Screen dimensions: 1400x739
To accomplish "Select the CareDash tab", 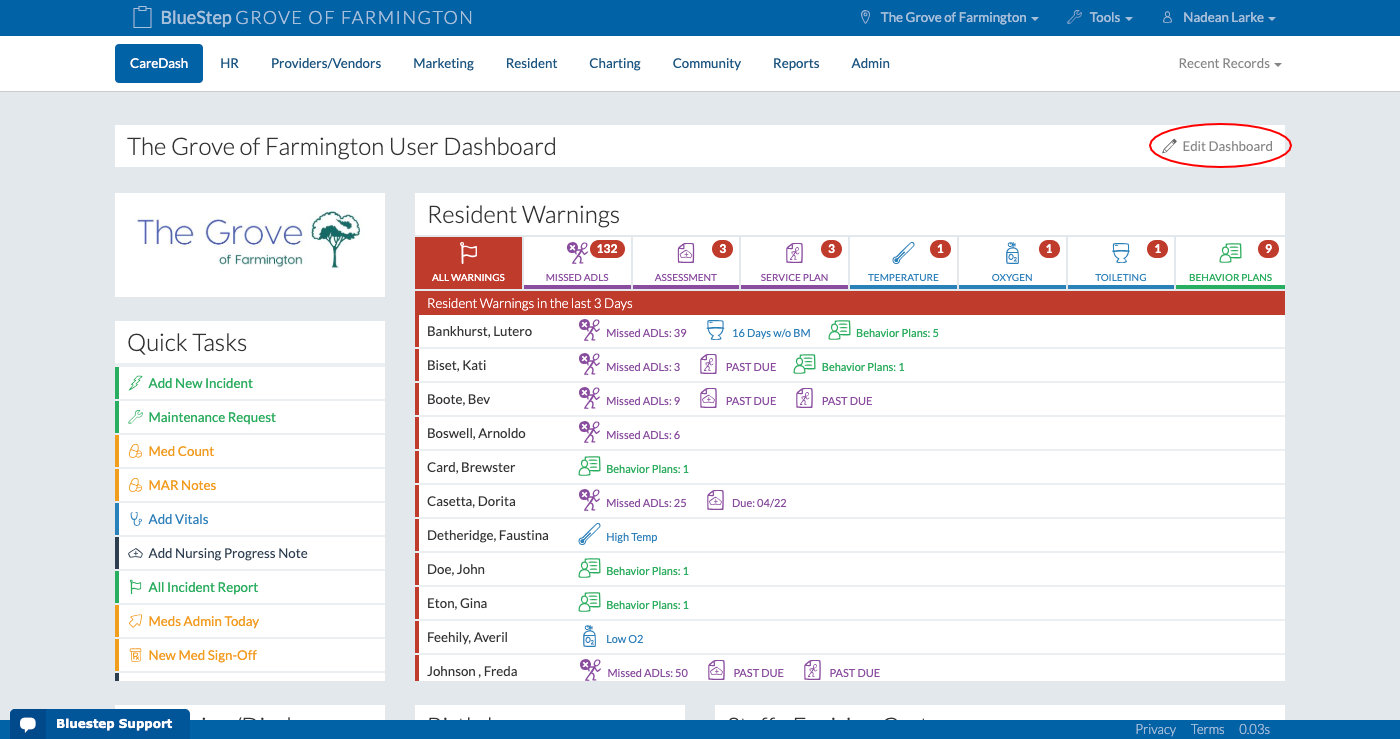I will pyautogui.click(x=159, y=63).
